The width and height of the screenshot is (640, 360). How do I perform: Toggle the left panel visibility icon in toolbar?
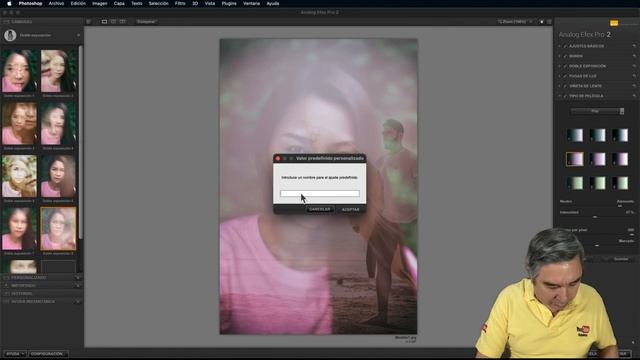[x=89, y=22]
